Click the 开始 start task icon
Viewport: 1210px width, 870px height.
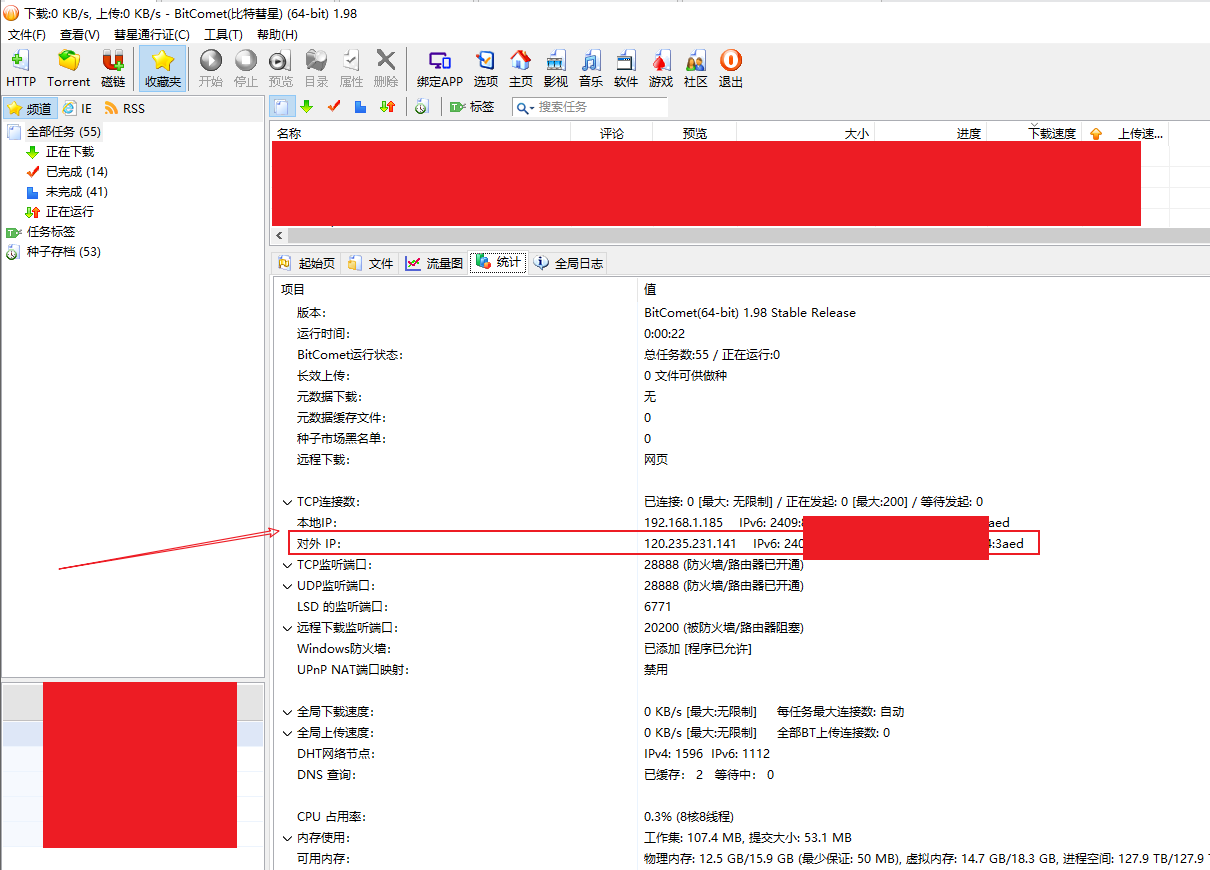pyautogui.click(x=210, y=68)
